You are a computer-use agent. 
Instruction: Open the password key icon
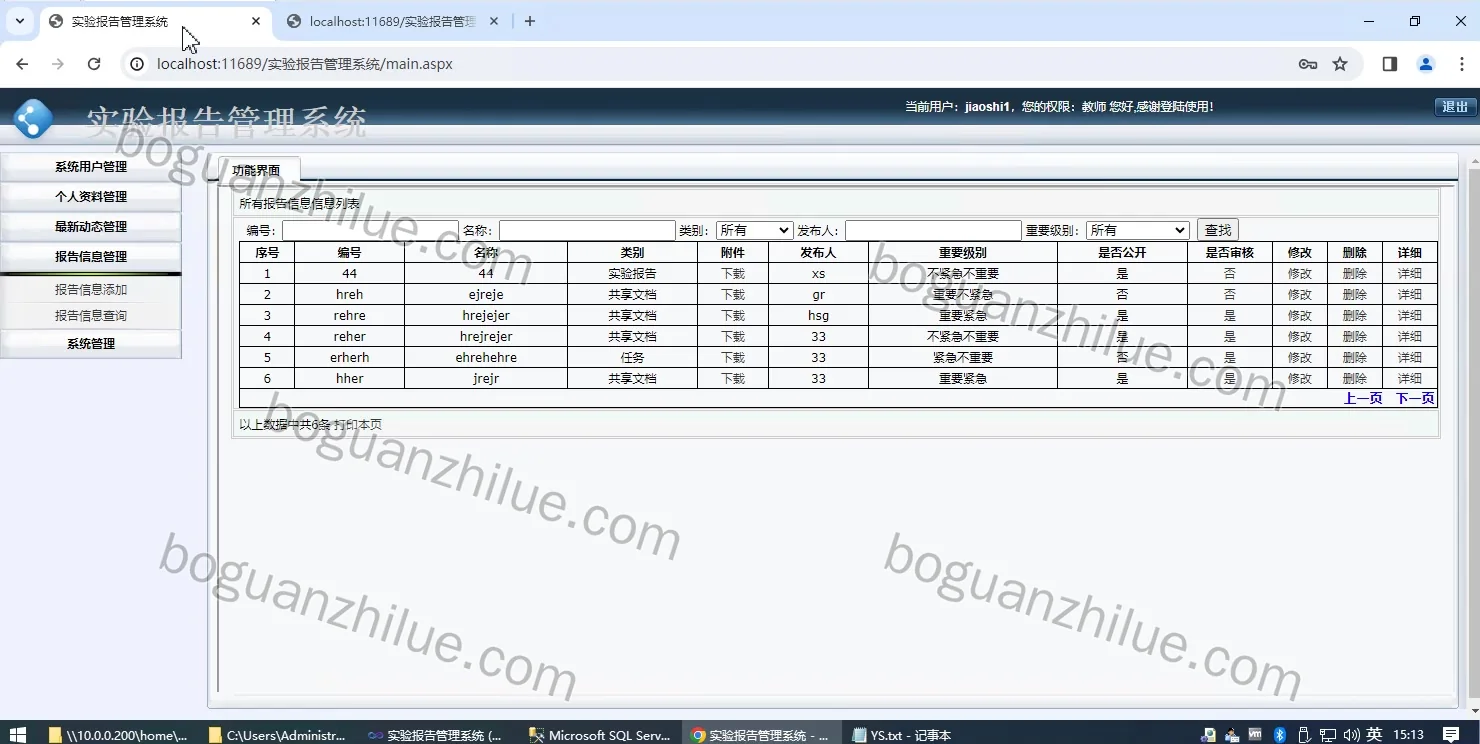(1307, 64)
